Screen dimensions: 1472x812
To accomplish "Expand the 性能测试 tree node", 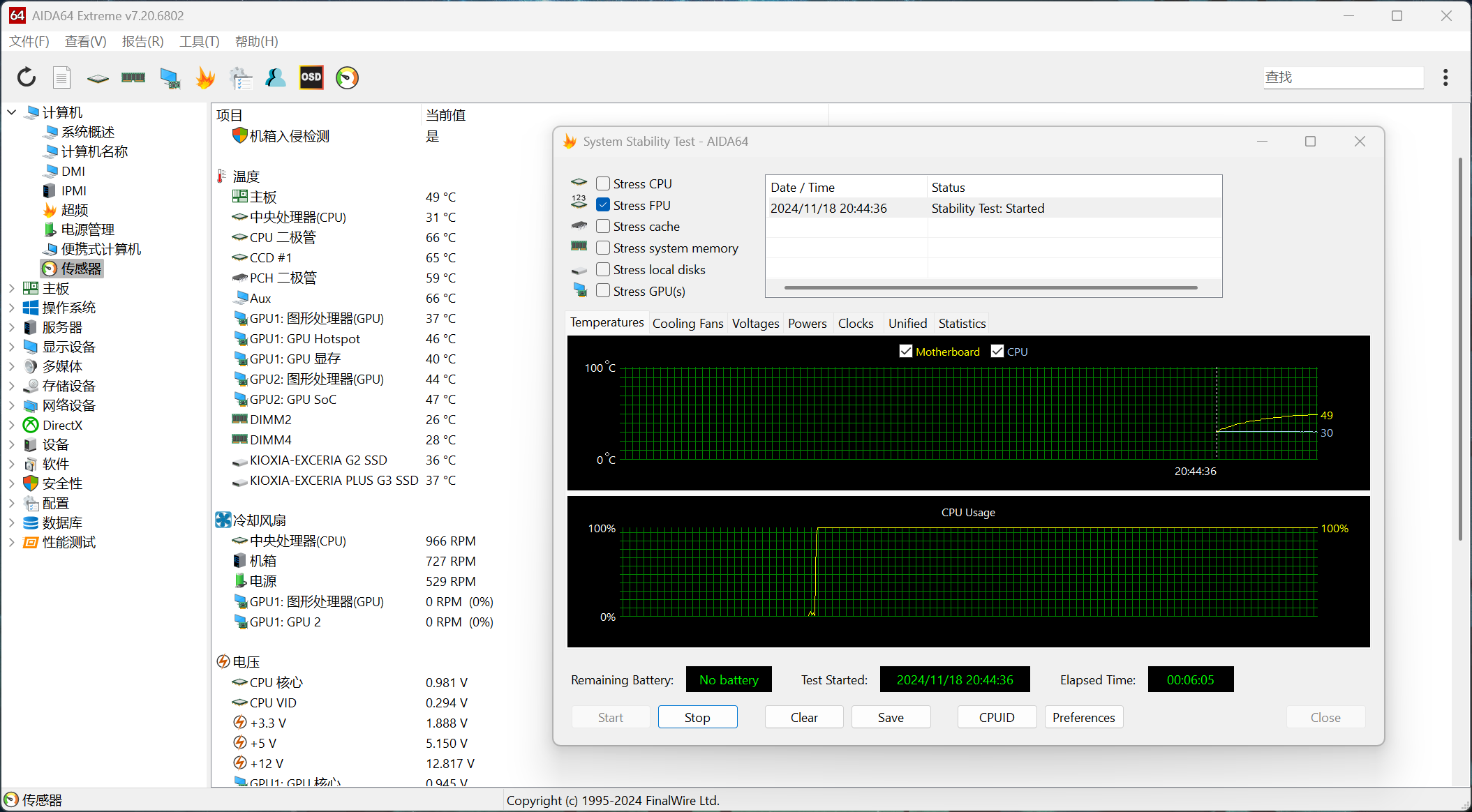I will [12, 542].
